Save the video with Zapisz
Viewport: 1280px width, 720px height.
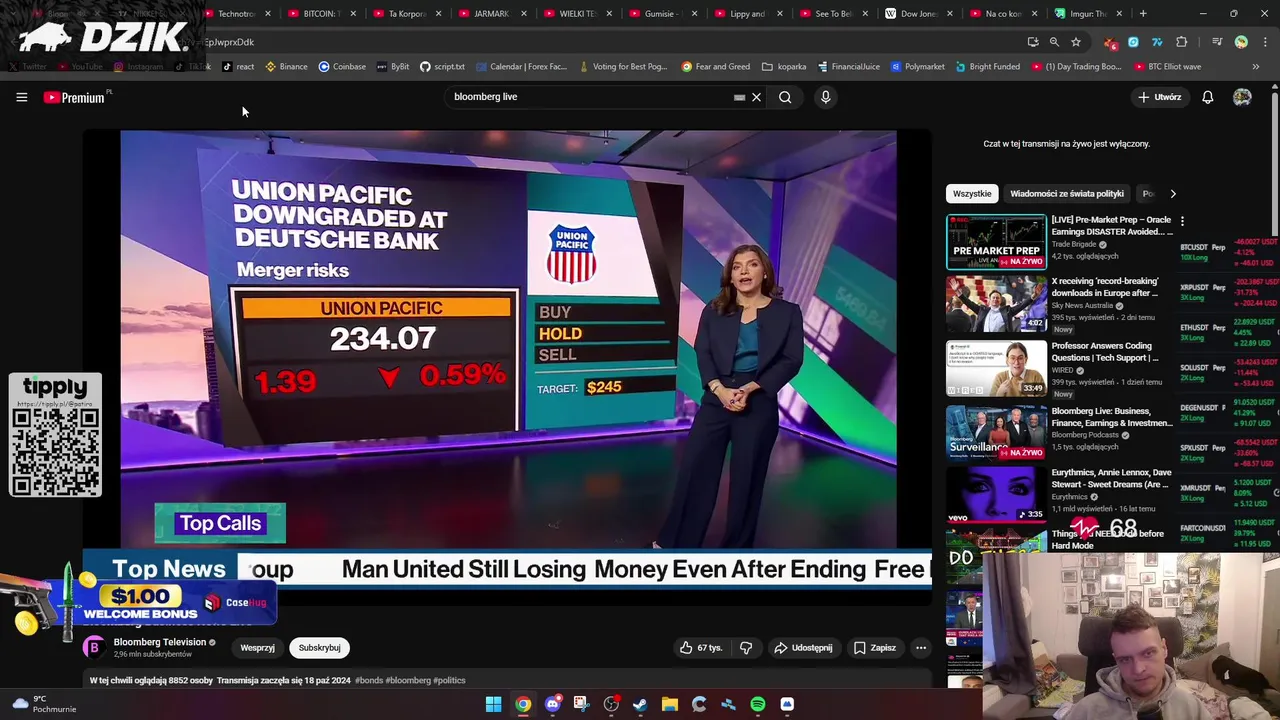875,648
